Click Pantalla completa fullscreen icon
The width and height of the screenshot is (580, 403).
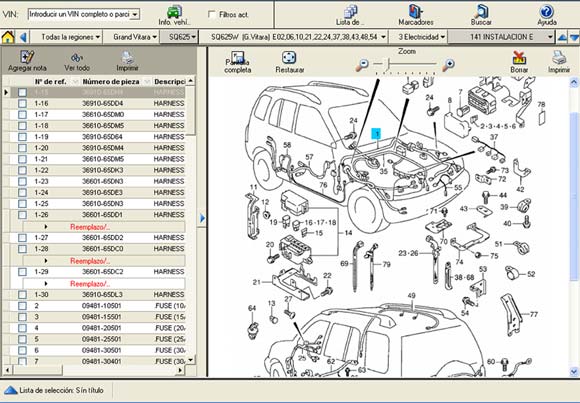click(x=237, y=58)
